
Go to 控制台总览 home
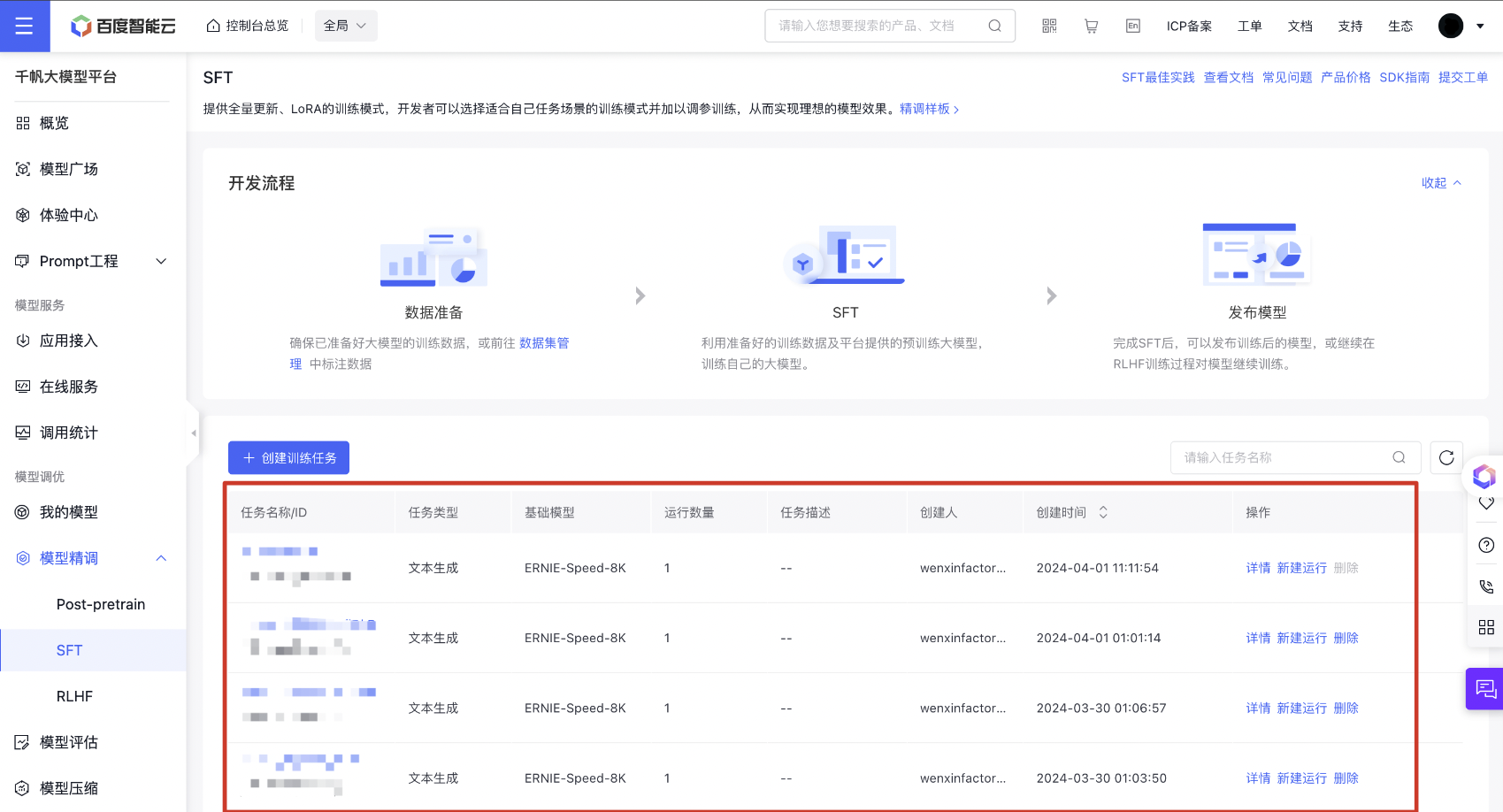pos(248,26)
